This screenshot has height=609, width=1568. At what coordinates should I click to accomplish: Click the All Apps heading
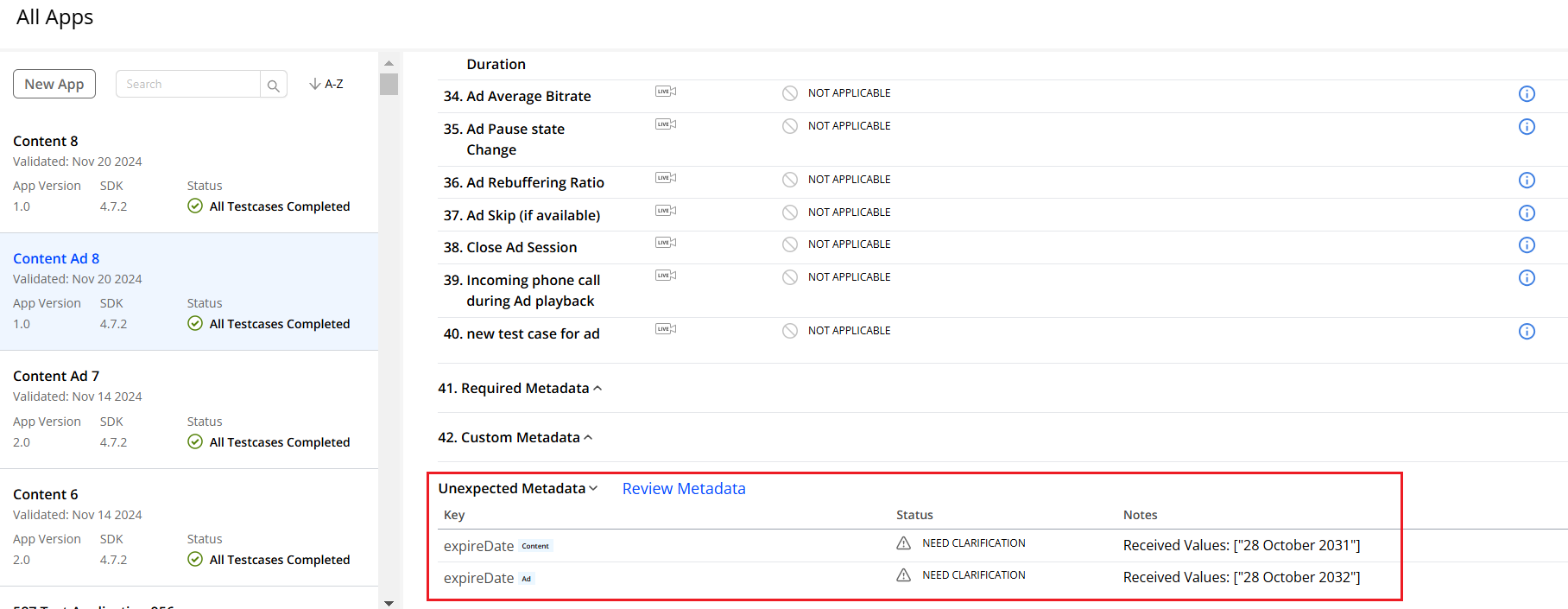[x=54, y=17]
